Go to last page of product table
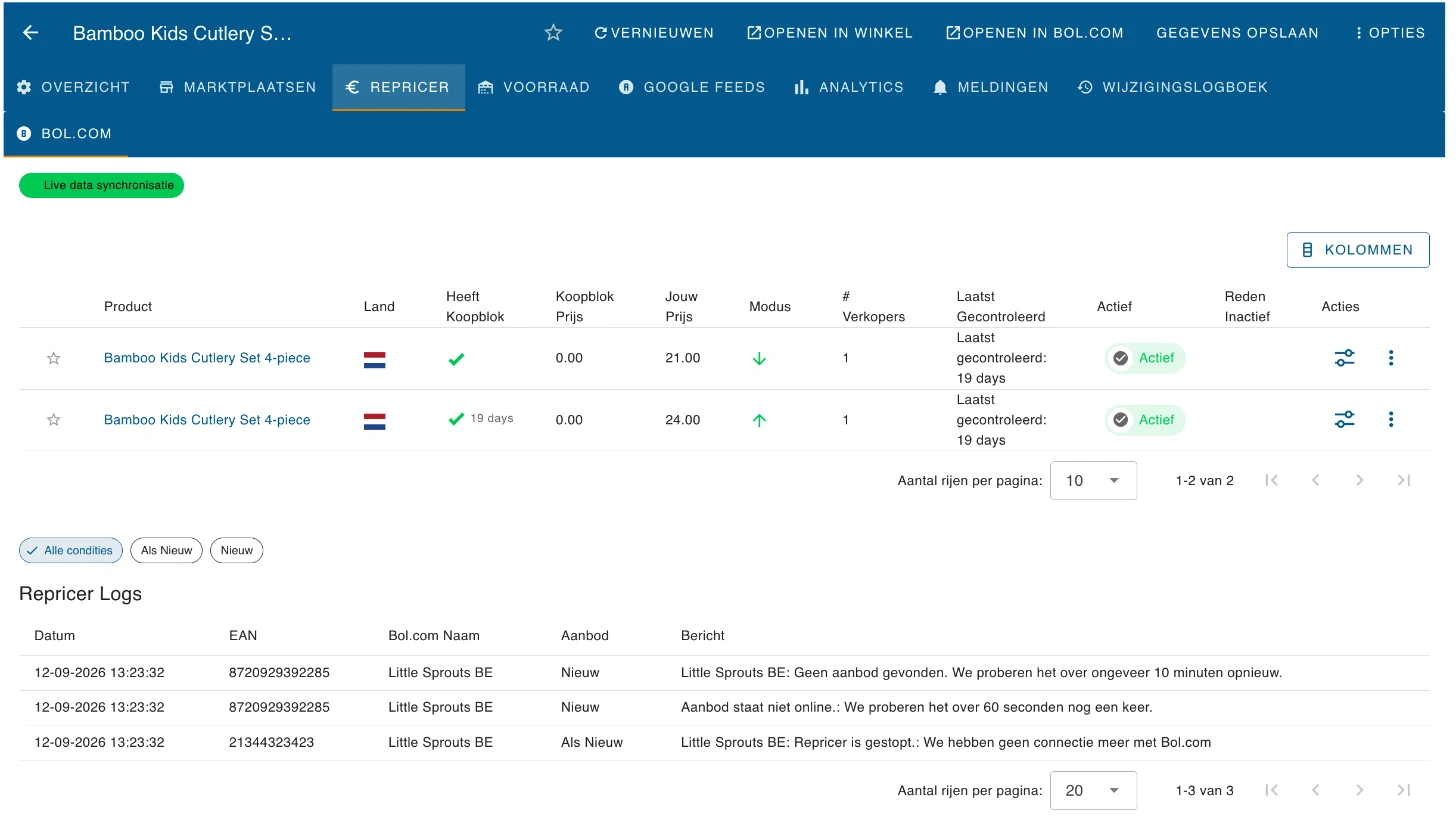Viewport: 1456px width, 838px height. tap(1404, 481)
